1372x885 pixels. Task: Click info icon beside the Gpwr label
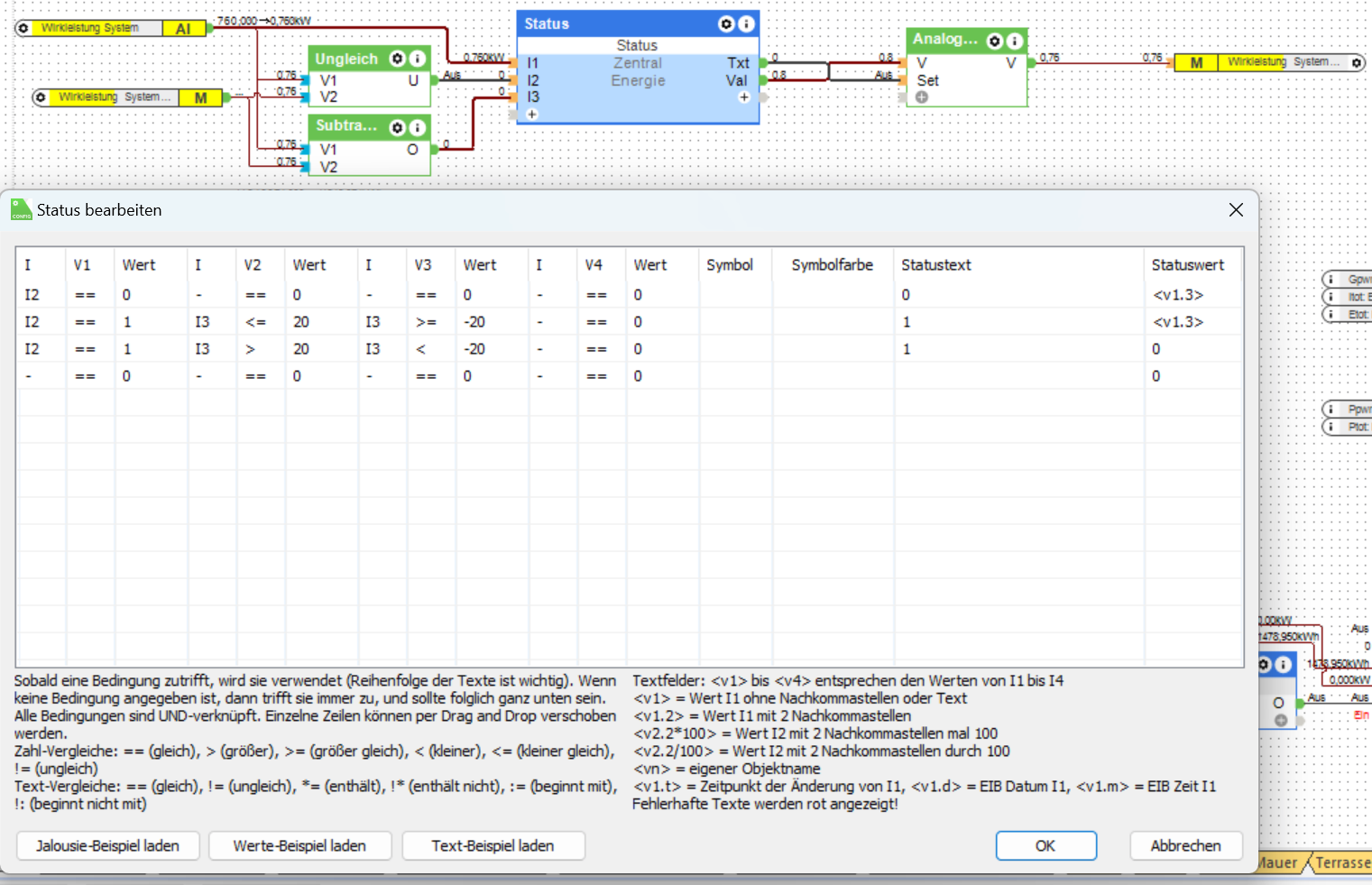pos(1331,280)
